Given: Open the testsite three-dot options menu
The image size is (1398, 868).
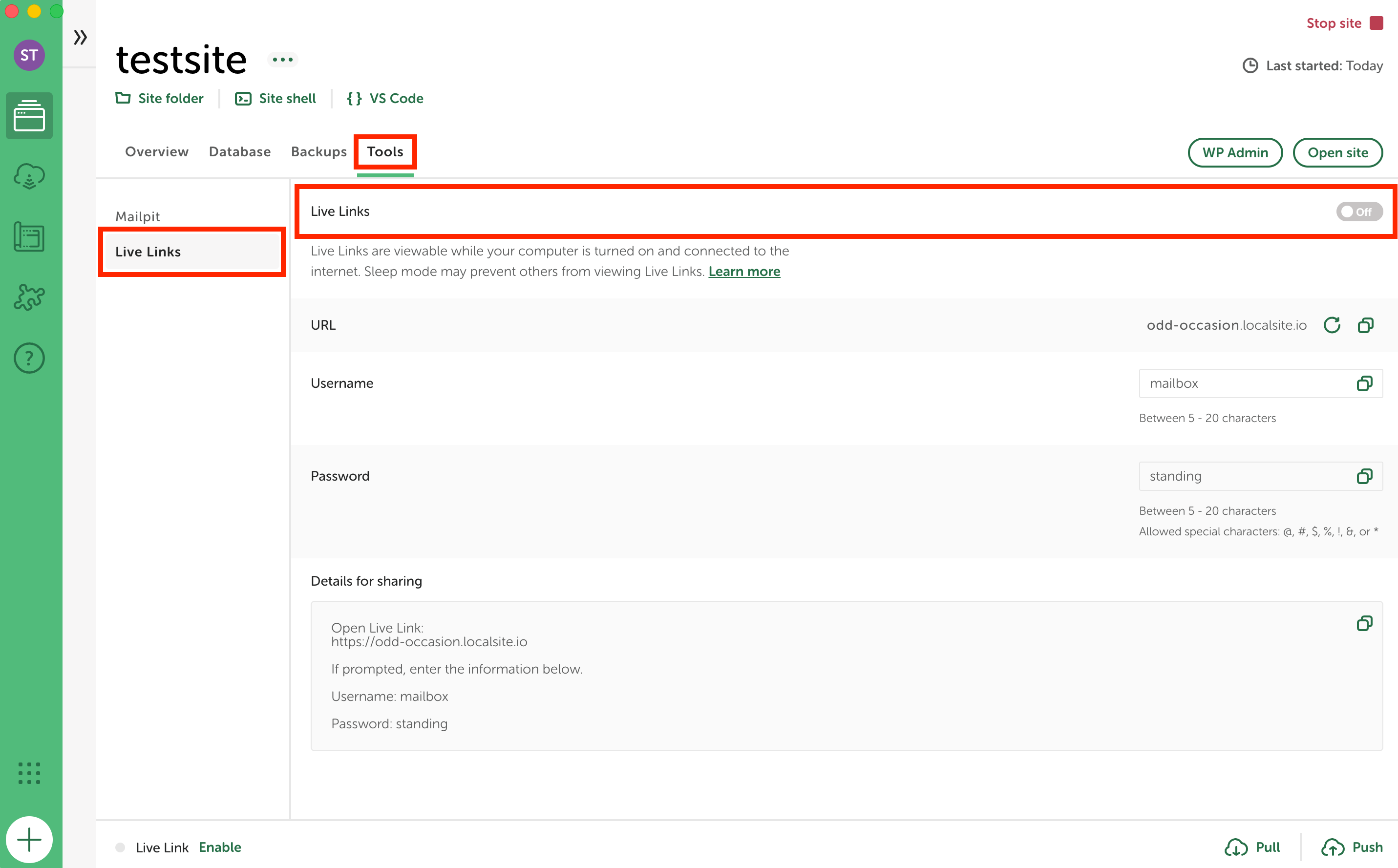Looking at the screenshot, I should tap(282, 60).
